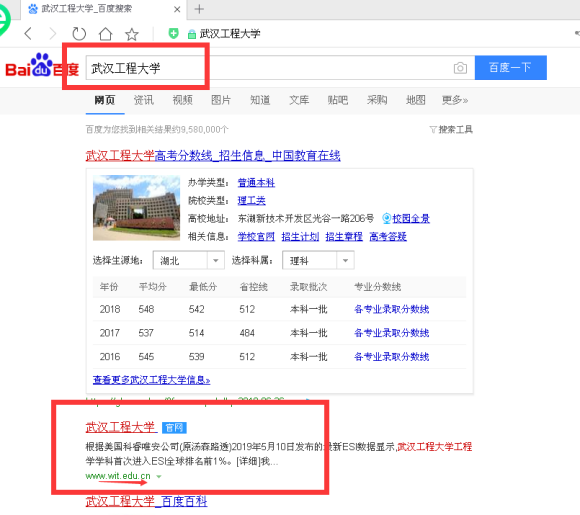The width and height of the screenshot is (580, 515).
Task: Open the 选择生源地 dropdown showing 湖北
Action: (x=189, y=260)
